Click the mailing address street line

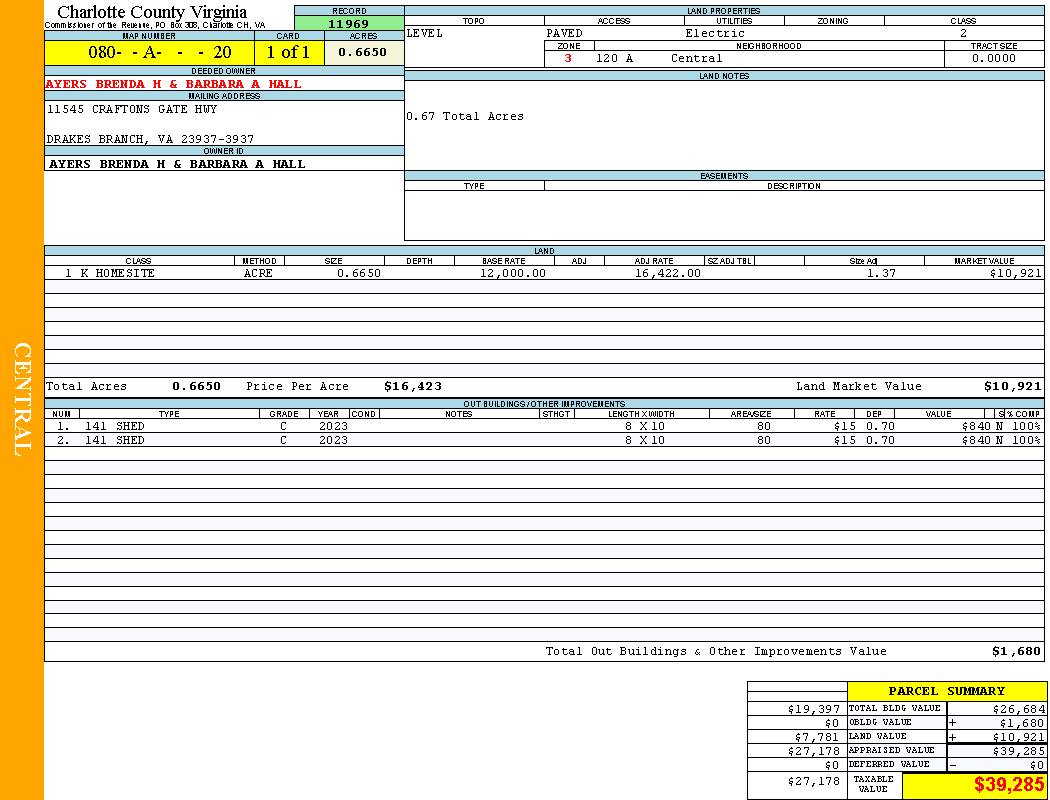131,109
